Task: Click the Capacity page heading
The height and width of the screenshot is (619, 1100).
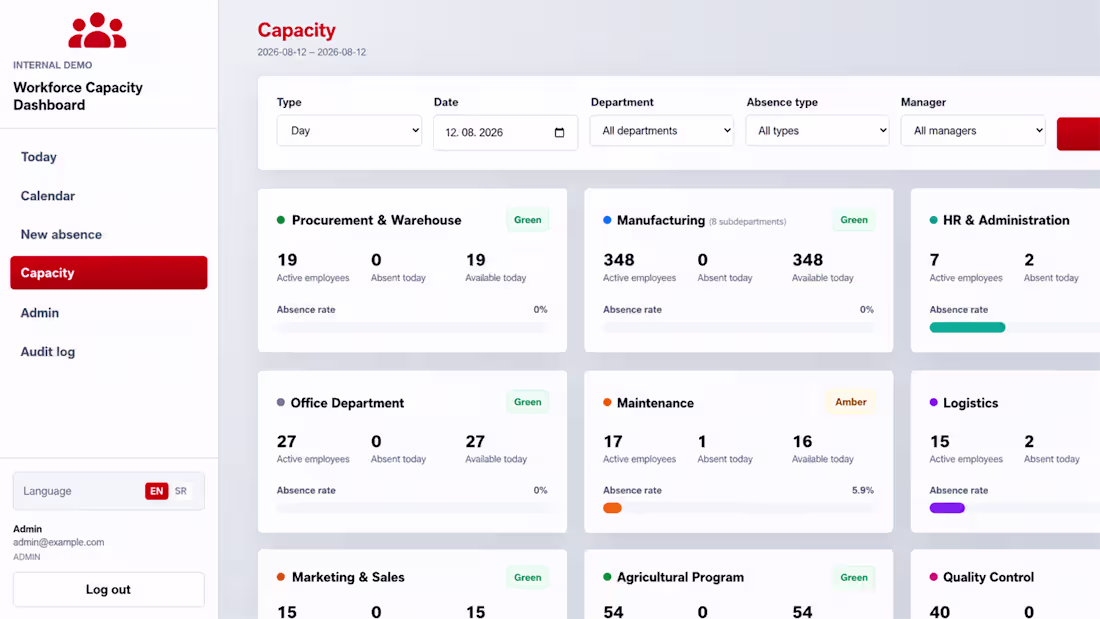Action: (x=297, y=30)
